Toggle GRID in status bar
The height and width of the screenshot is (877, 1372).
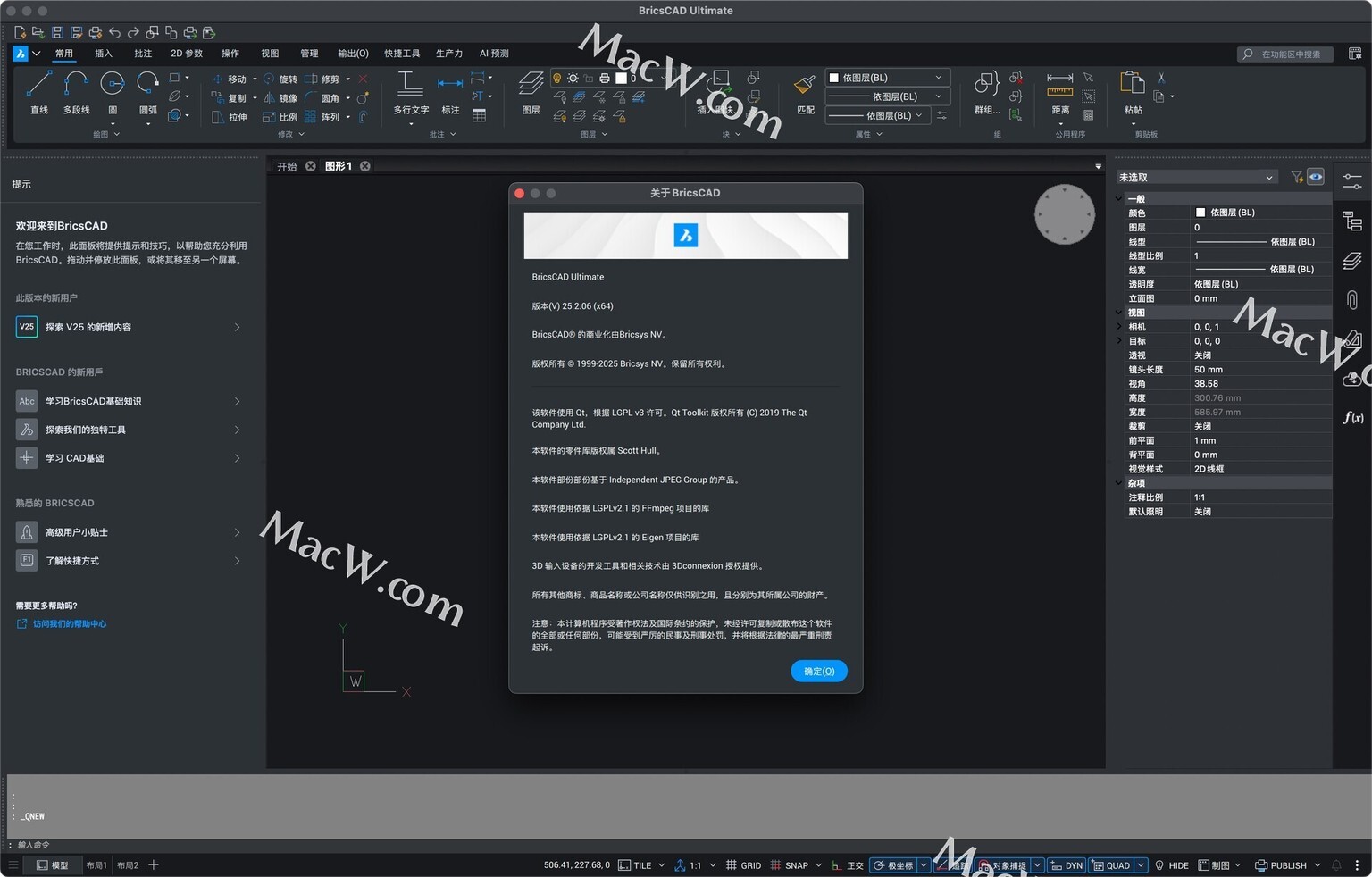point(744,865)
